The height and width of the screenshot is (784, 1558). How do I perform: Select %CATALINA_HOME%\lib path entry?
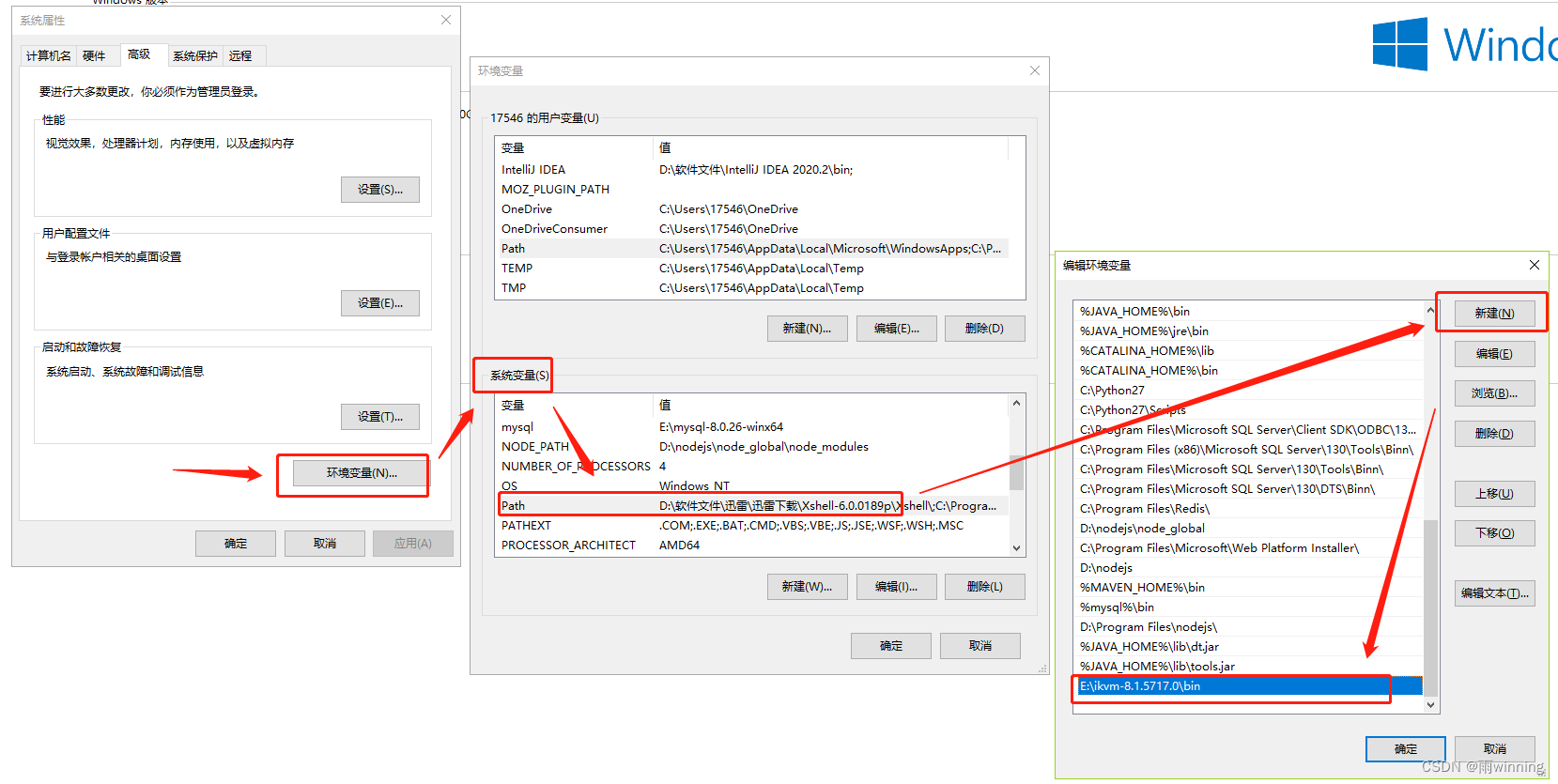coord(1248,351)
